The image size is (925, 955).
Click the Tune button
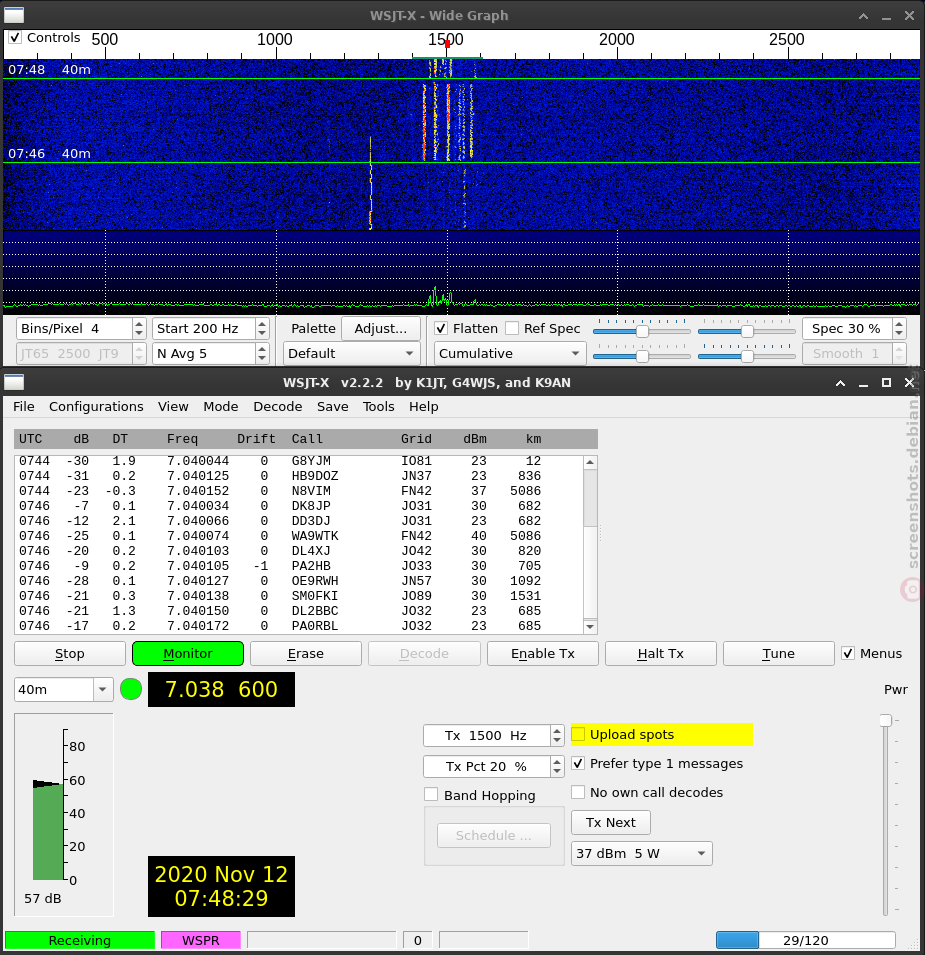pyautogui.click(x=778, y=654)
